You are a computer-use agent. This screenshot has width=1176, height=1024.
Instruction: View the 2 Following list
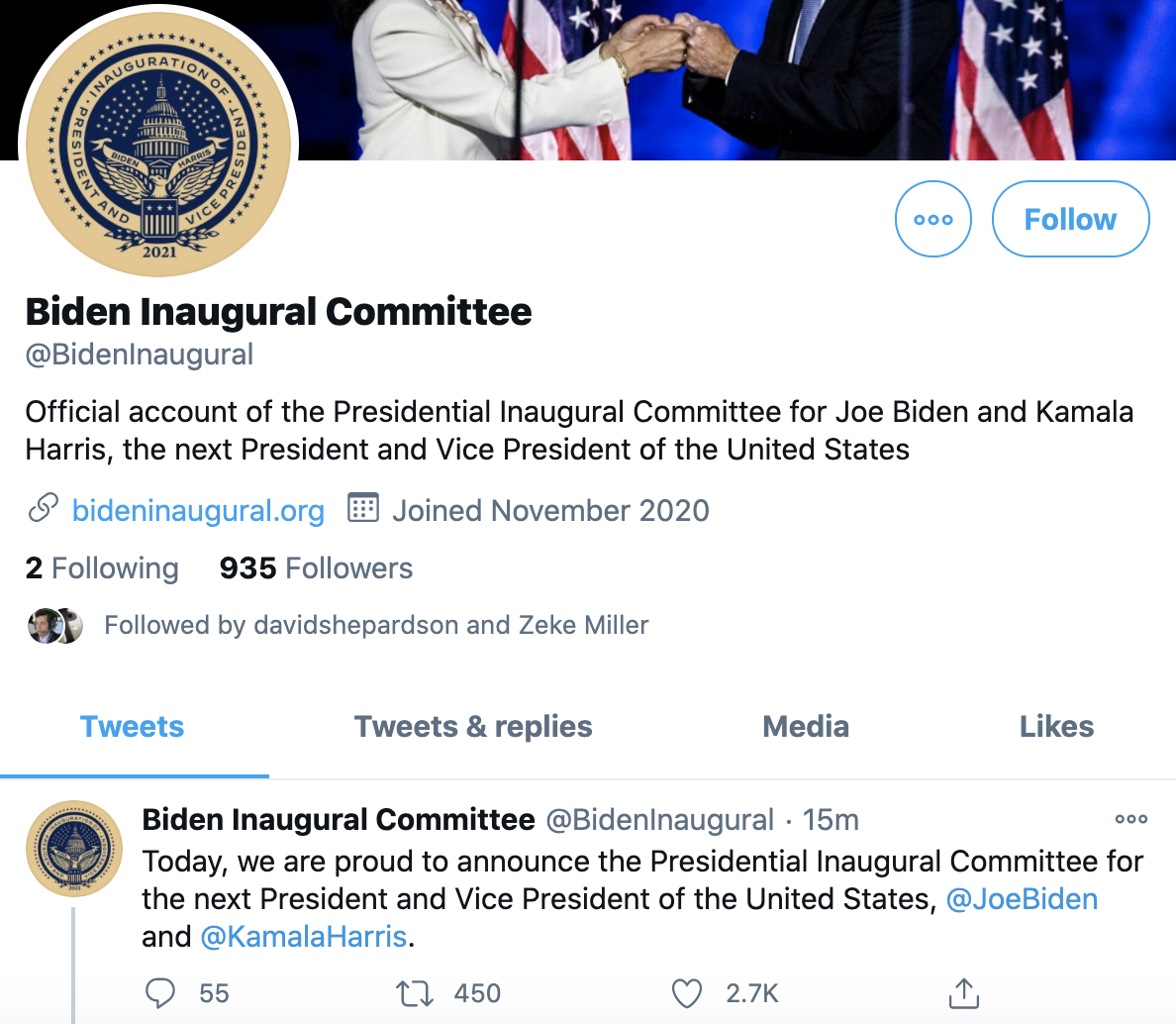pos(102,568)
